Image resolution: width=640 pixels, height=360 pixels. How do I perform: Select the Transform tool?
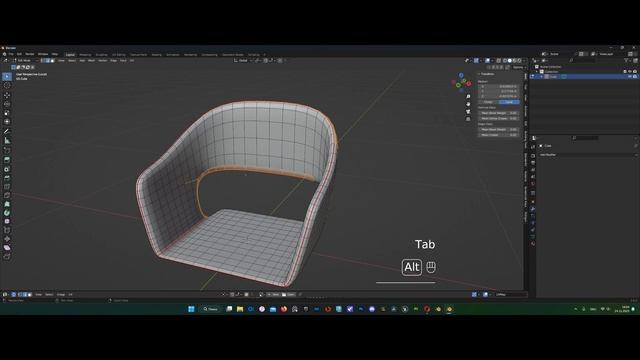7,122
